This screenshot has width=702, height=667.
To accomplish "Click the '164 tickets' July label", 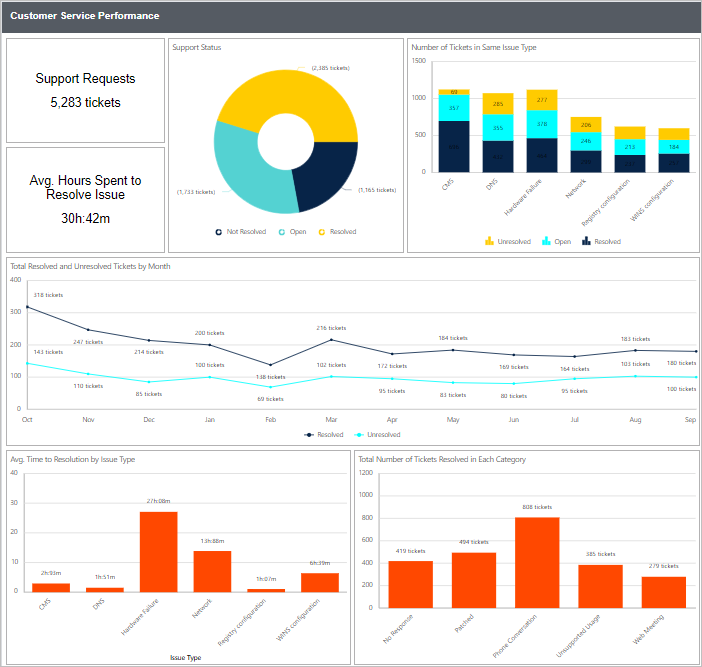I will (x=575, y=369).
